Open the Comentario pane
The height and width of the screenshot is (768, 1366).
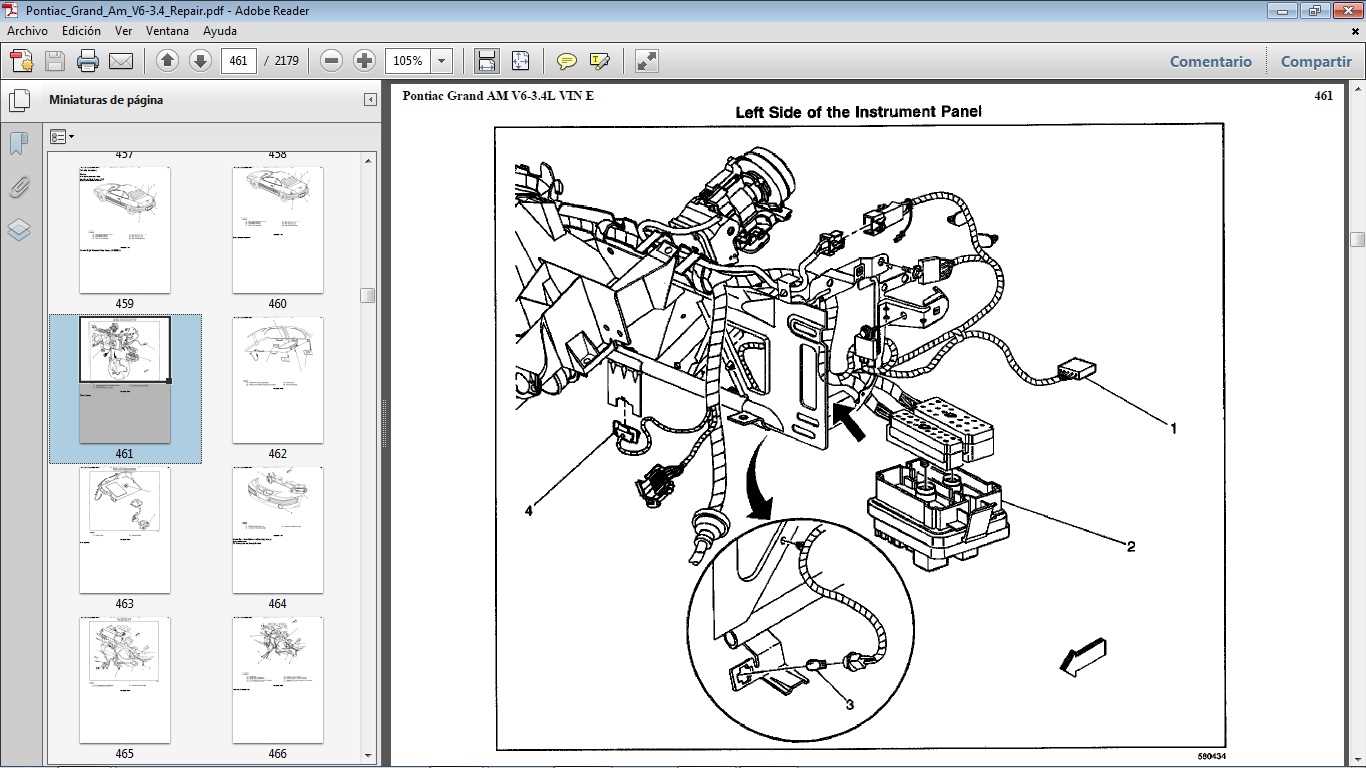click(x=1211, y=61)
